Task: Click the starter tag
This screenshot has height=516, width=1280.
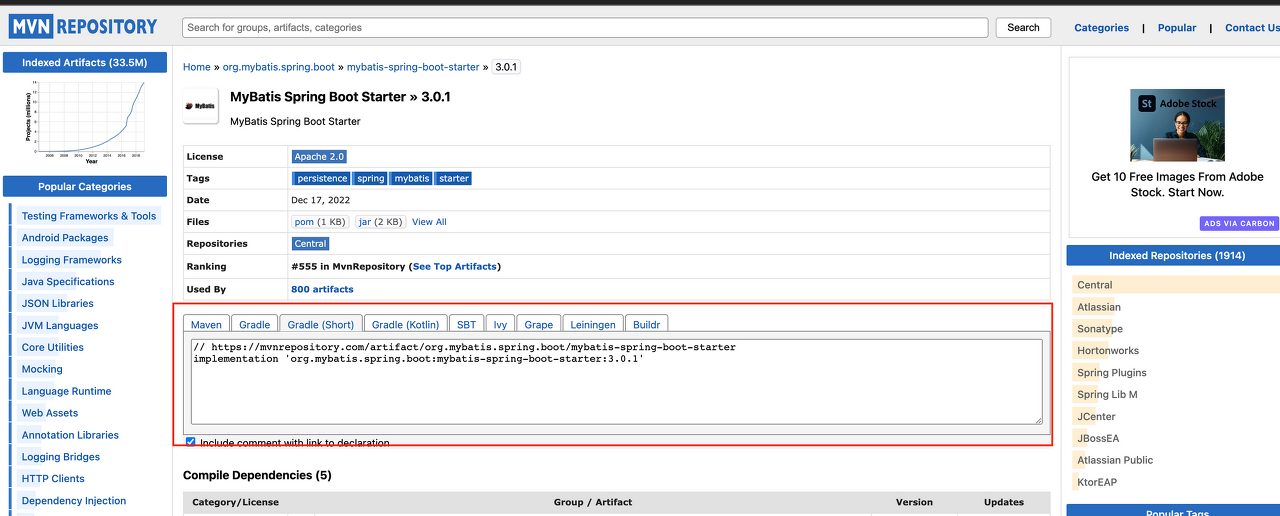Action: (x=454, y=178)
